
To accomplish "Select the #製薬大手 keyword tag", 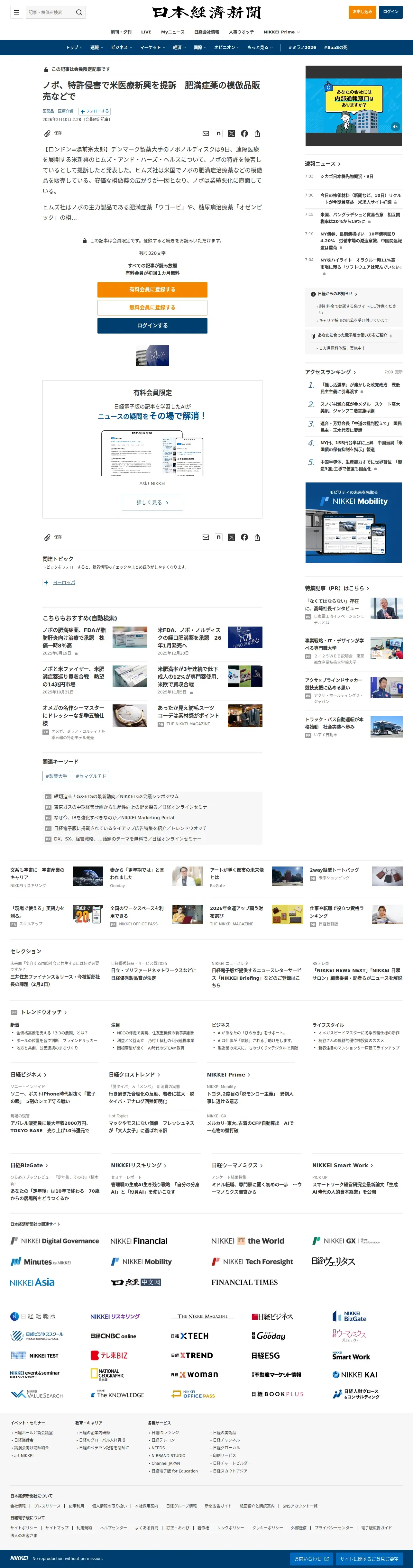I will [56, 776].
